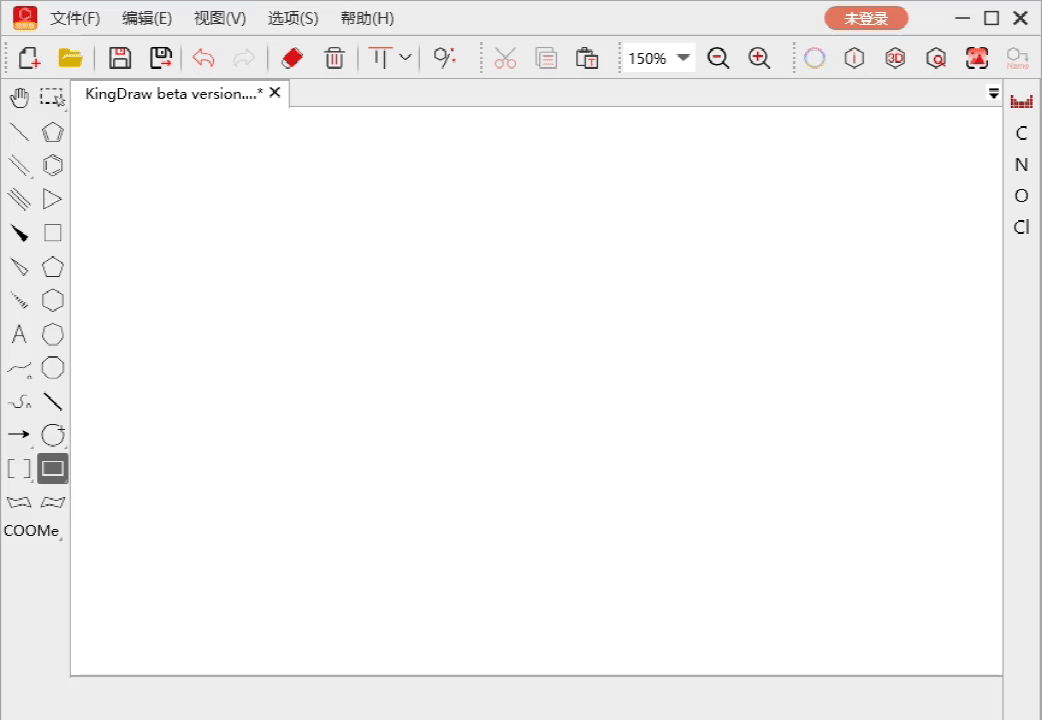Select the cyclopropane triangle ring tool
Image resolution: width=1042 pixels, height=720 pixels.
[52, 199]
